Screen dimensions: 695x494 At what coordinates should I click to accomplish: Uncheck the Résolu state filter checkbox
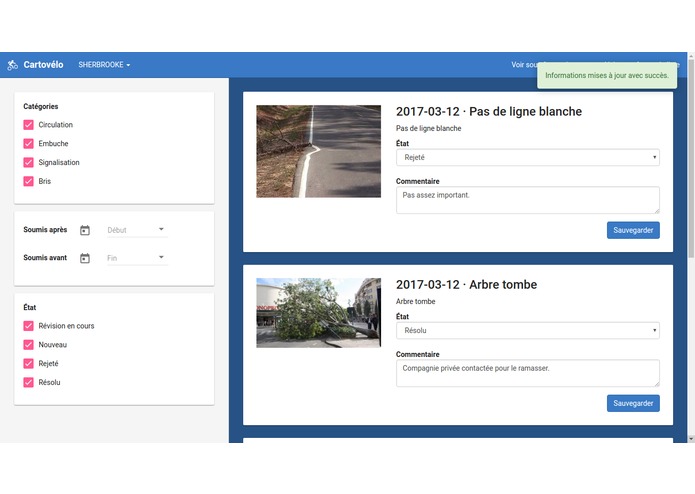tap(28, 382)
